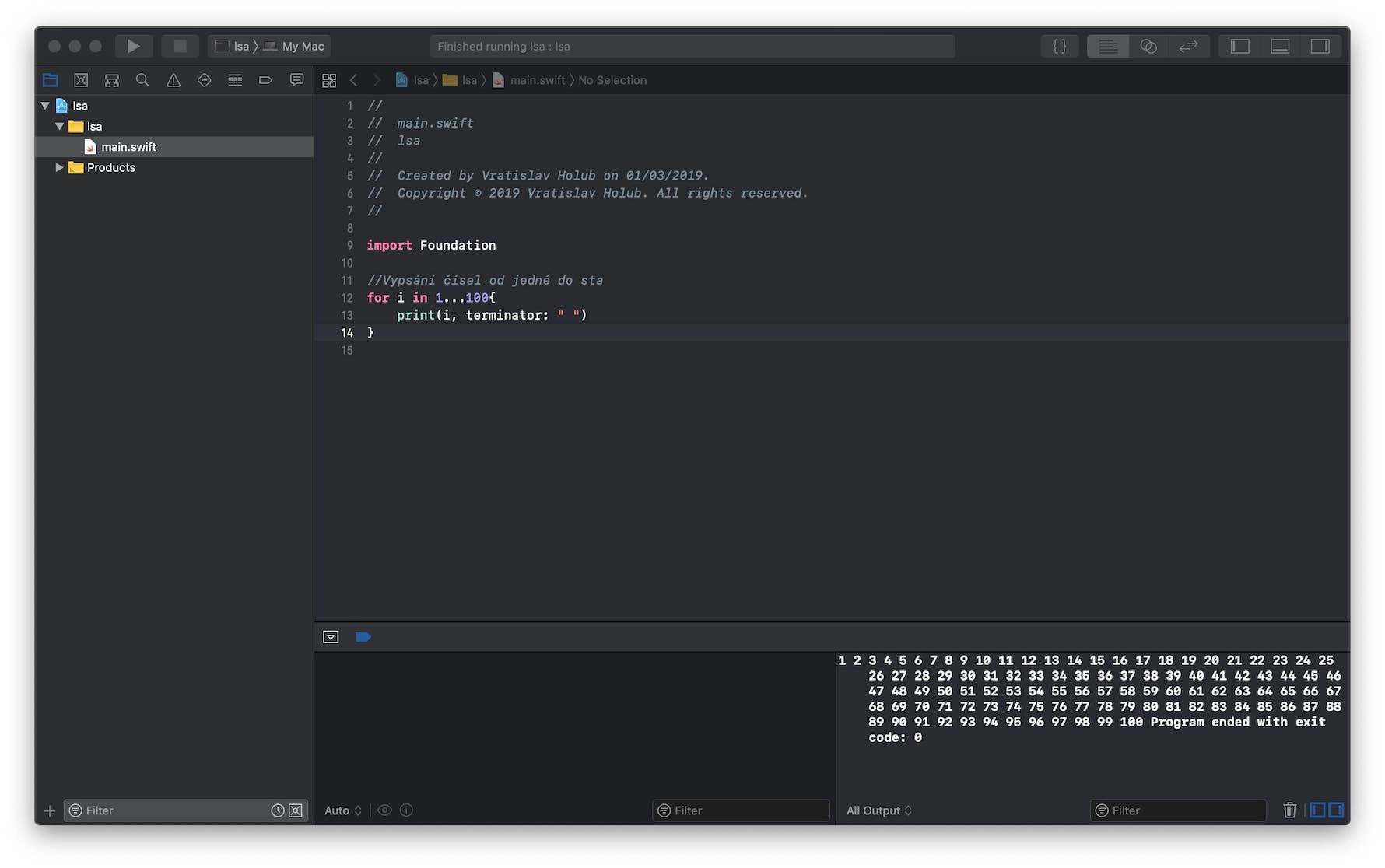The image size is (1385, 868).
Task: Hide the debug area with the arrow box icon
Action: pos(331,637)
